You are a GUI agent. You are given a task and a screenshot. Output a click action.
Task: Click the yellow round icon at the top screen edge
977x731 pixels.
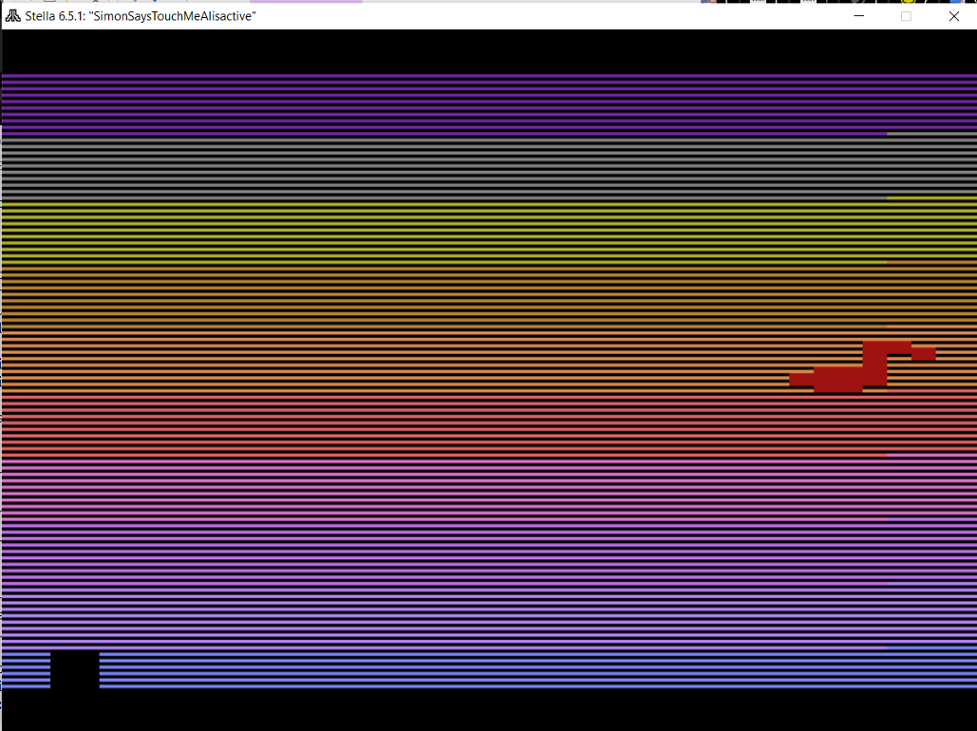907,3
